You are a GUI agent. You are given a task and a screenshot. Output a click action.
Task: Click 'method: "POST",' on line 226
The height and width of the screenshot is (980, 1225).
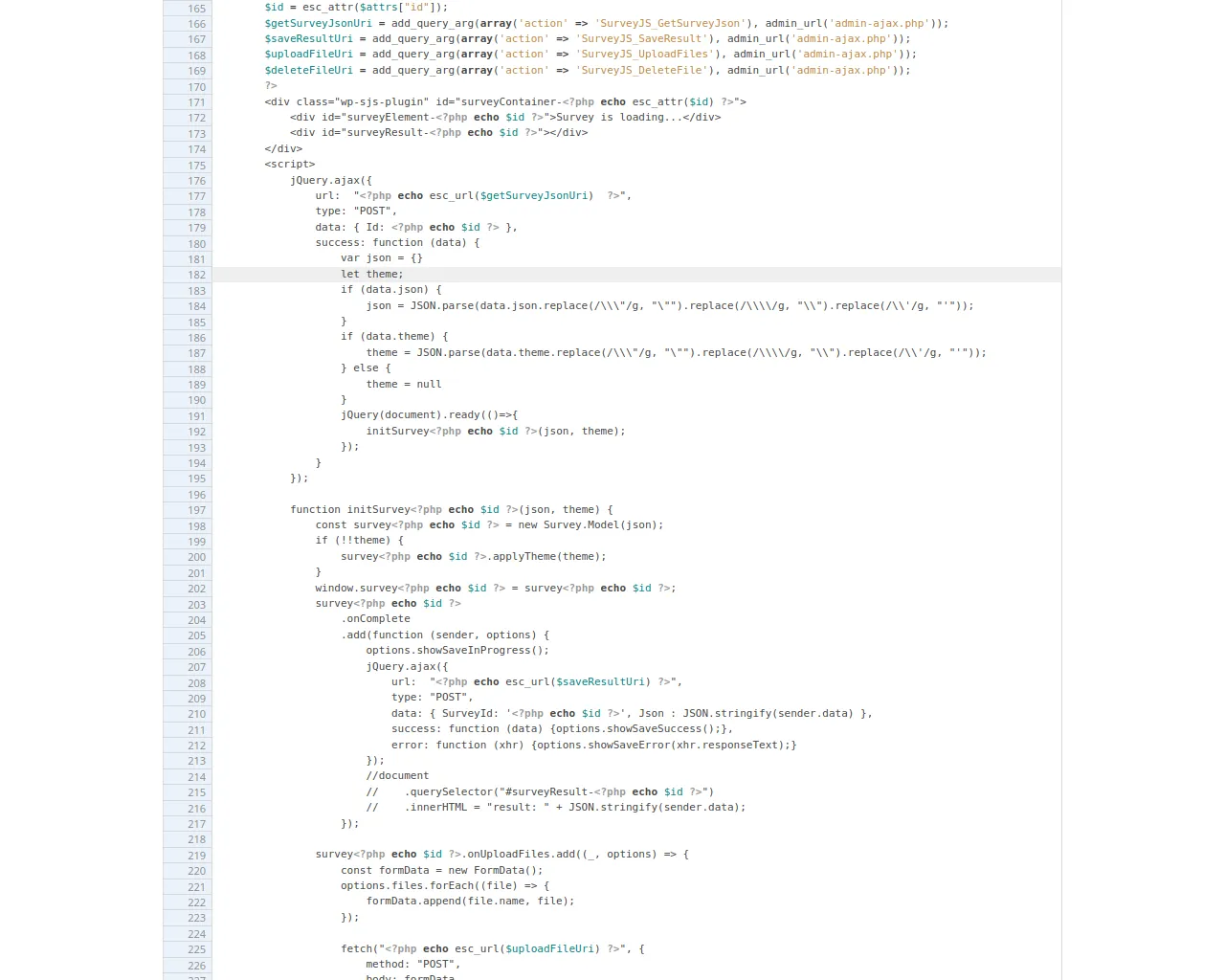click(413, 965)
